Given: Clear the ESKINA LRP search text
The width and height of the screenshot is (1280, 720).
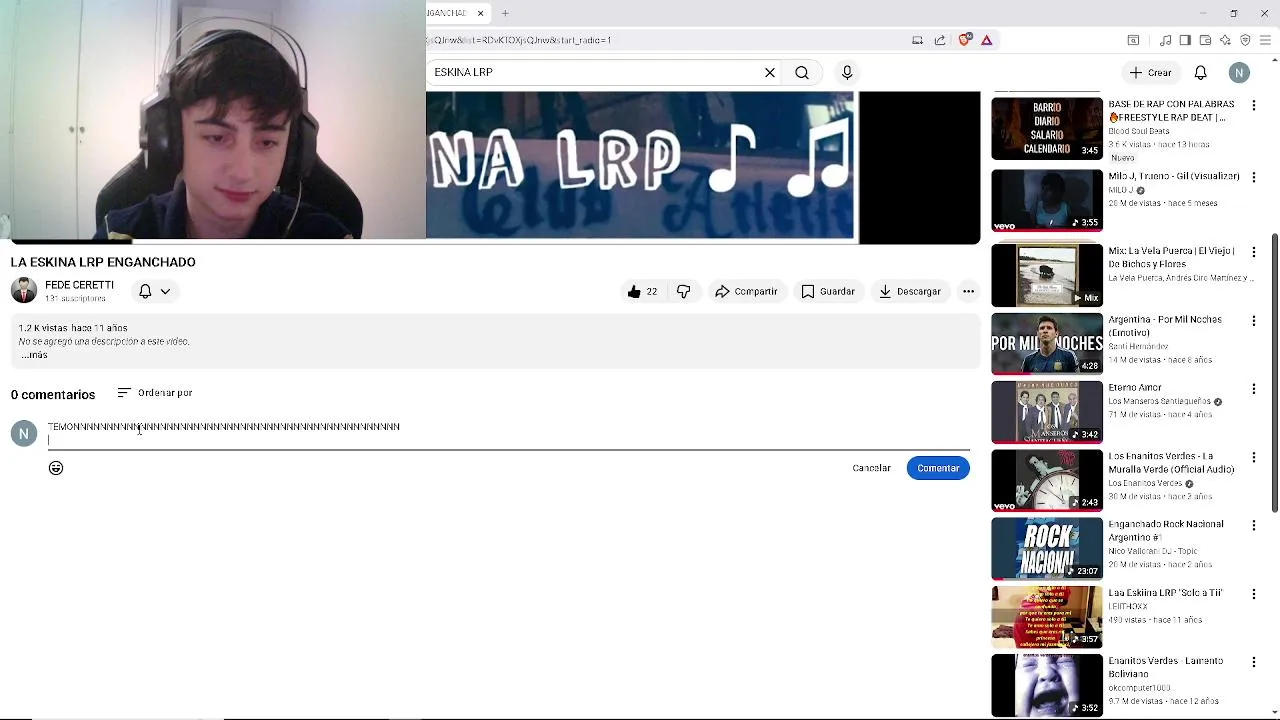Looking at the screenshot, I should [x=770, y=72].
